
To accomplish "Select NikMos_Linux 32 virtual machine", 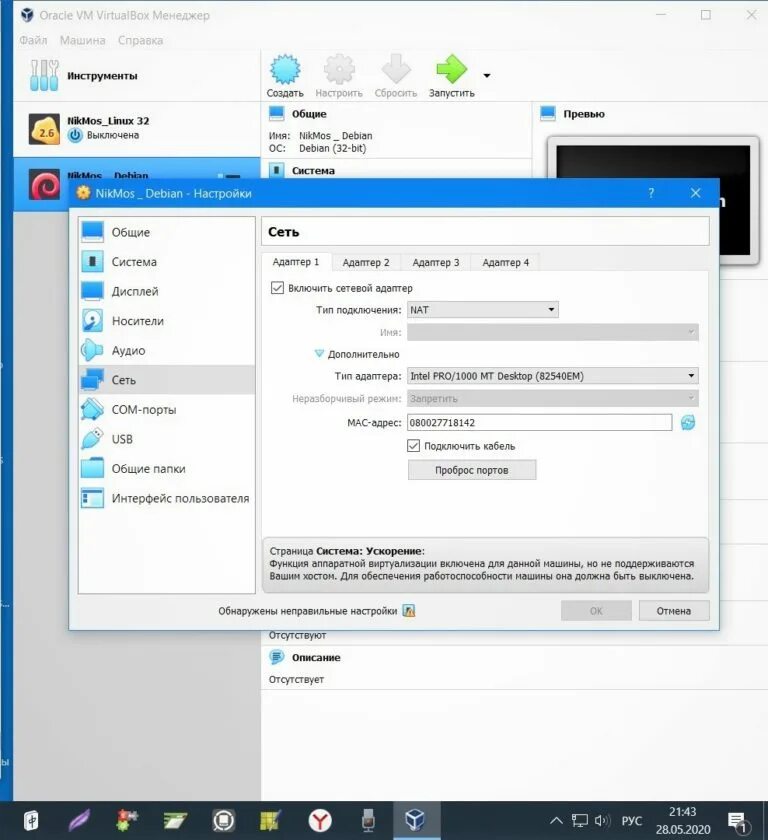I will 137,129.
